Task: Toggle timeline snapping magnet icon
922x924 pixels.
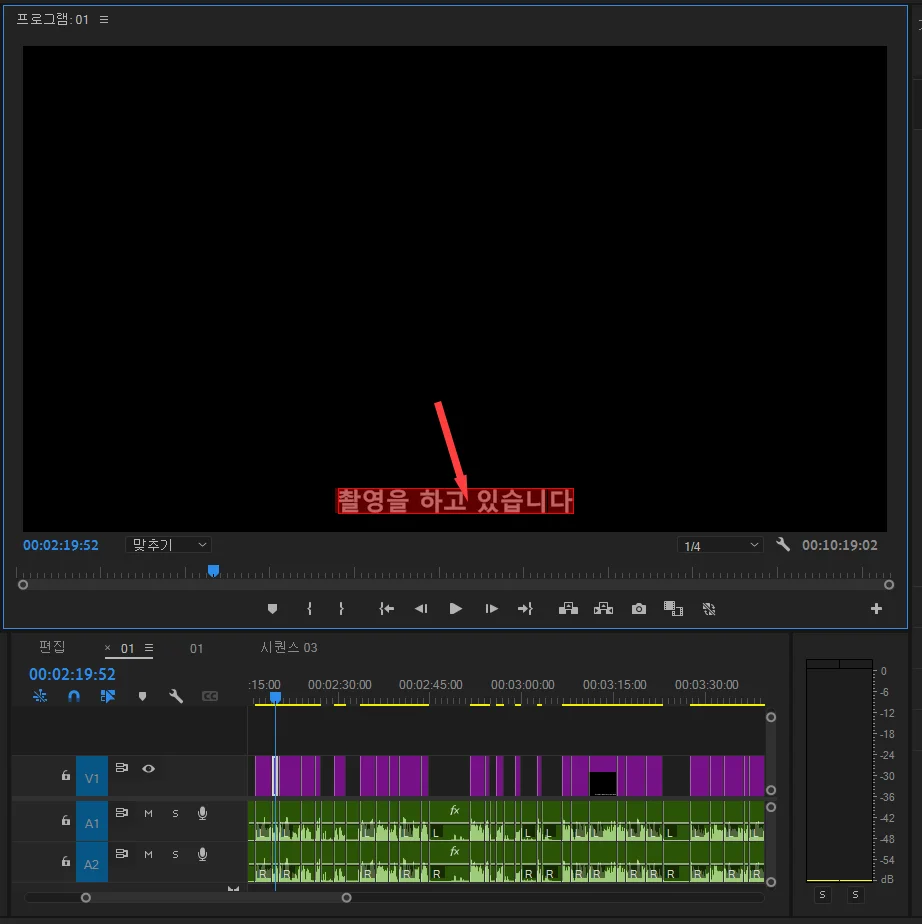Action: [x=74, y=696]
